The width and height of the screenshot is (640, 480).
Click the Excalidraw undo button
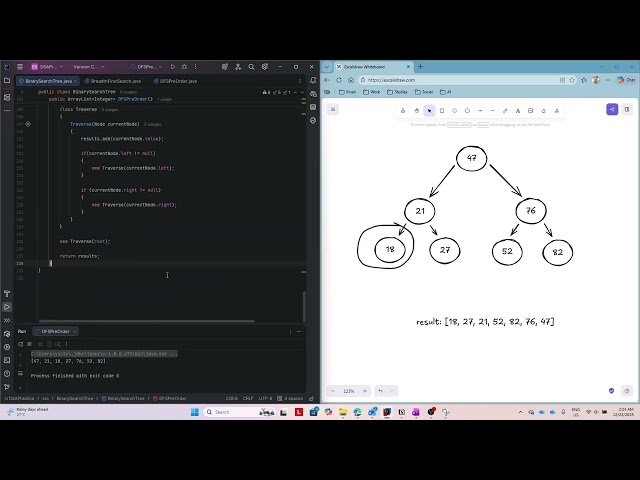(380, 391)
